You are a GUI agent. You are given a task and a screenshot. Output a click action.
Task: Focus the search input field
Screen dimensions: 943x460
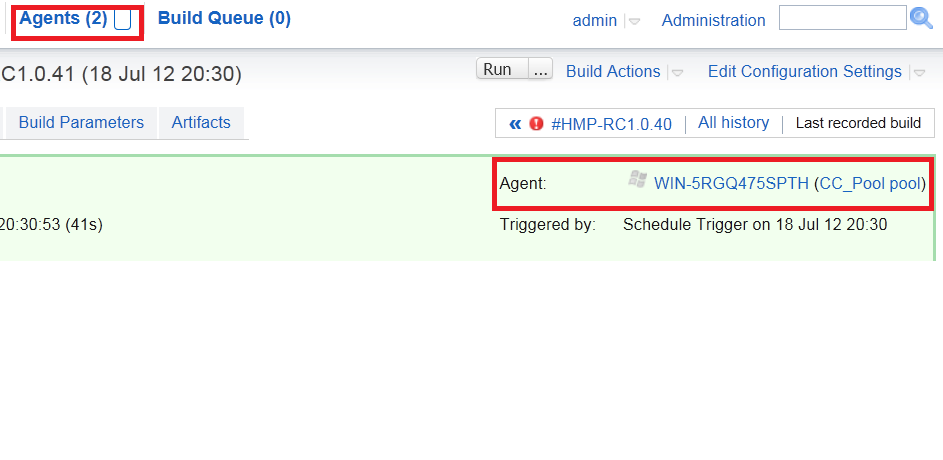click(843, 17)
